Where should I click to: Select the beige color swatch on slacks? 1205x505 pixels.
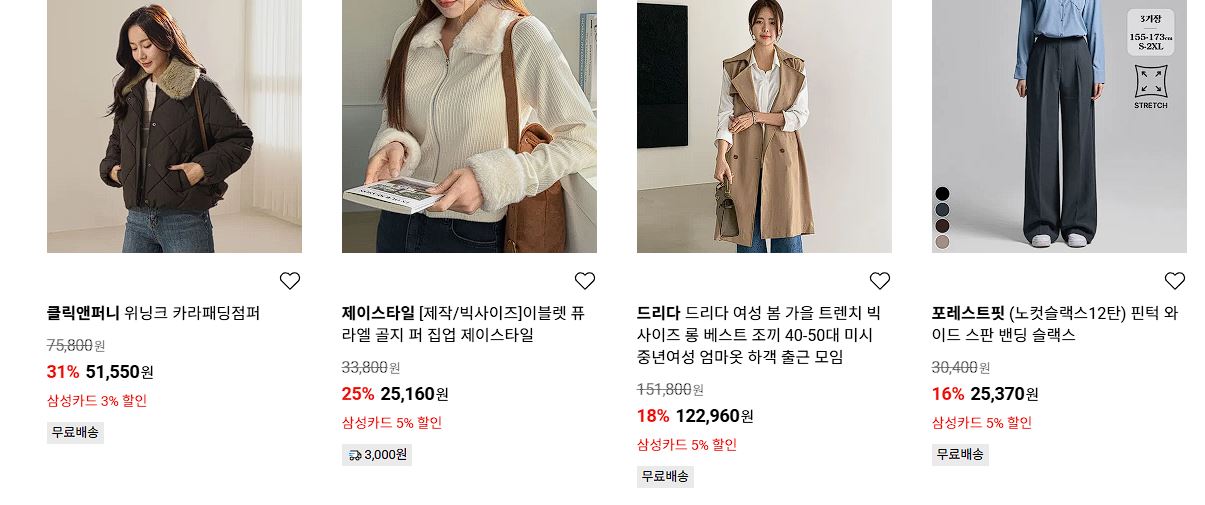pyautogui.click(x=942, y=241)
